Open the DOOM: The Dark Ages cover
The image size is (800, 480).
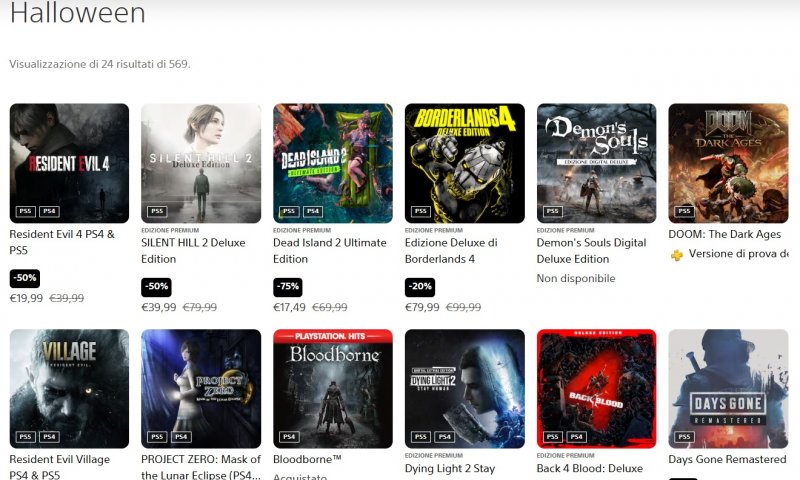click(x=728, y=163)
